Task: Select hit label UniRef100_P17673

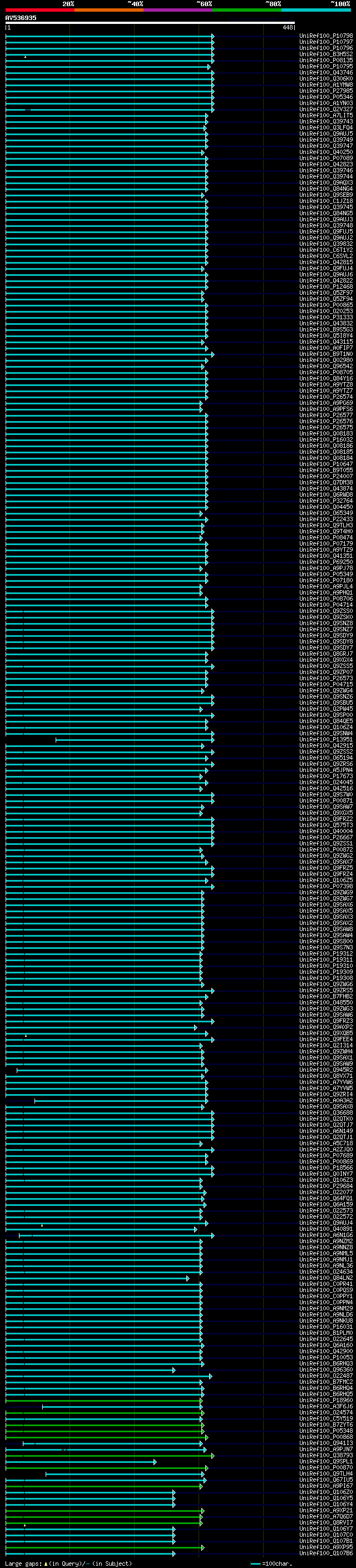Action: [326, 776]
